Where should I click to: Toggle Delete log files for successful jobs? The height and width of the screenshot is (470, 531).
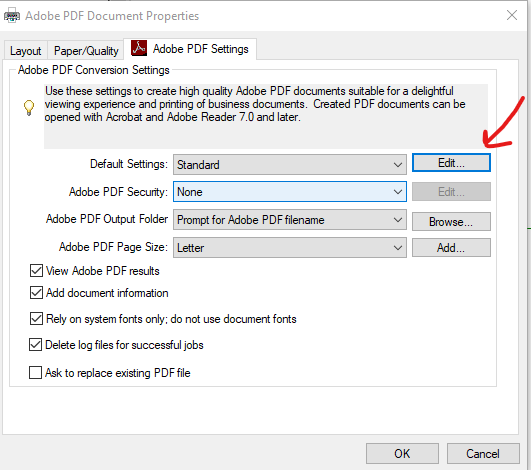point(36,345)
